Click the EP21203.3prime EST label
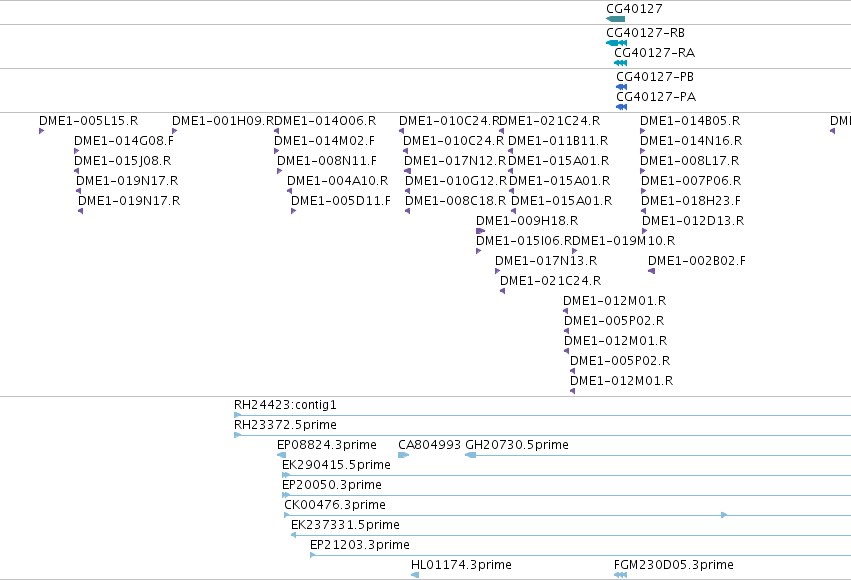 pos(360,545)
